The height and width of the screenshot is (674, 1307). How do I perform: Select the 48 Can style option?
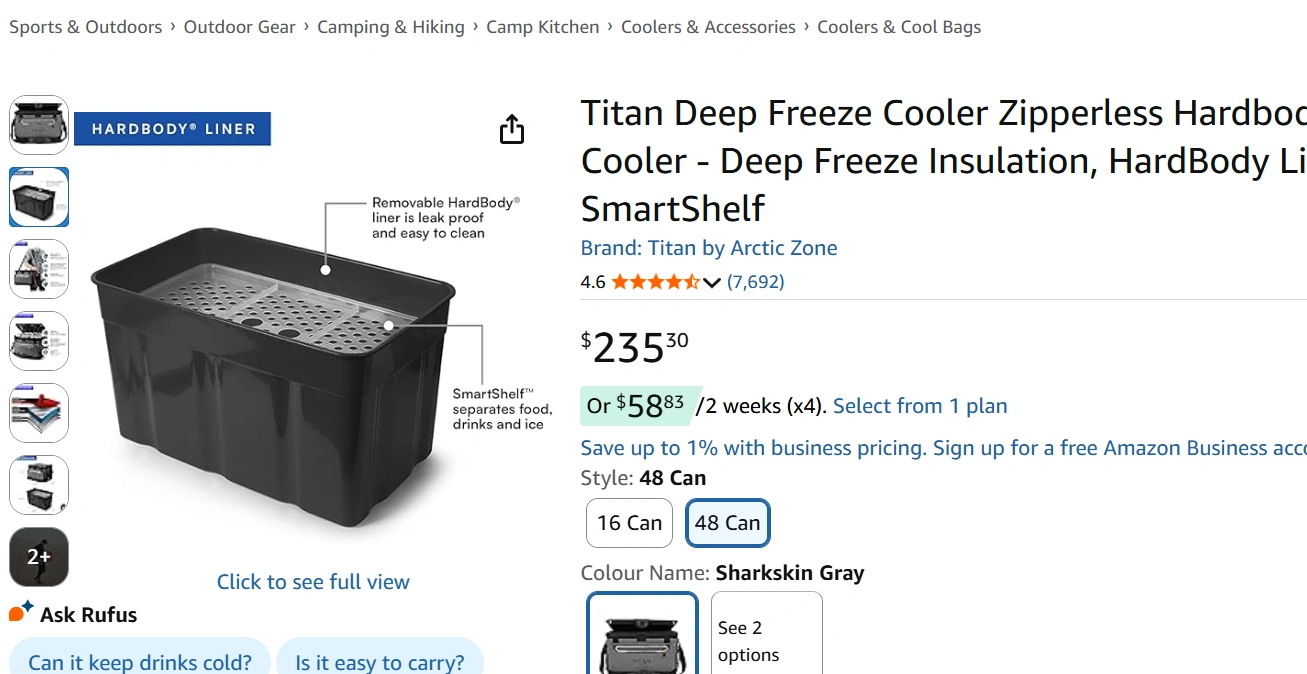[x=727, y=523]
